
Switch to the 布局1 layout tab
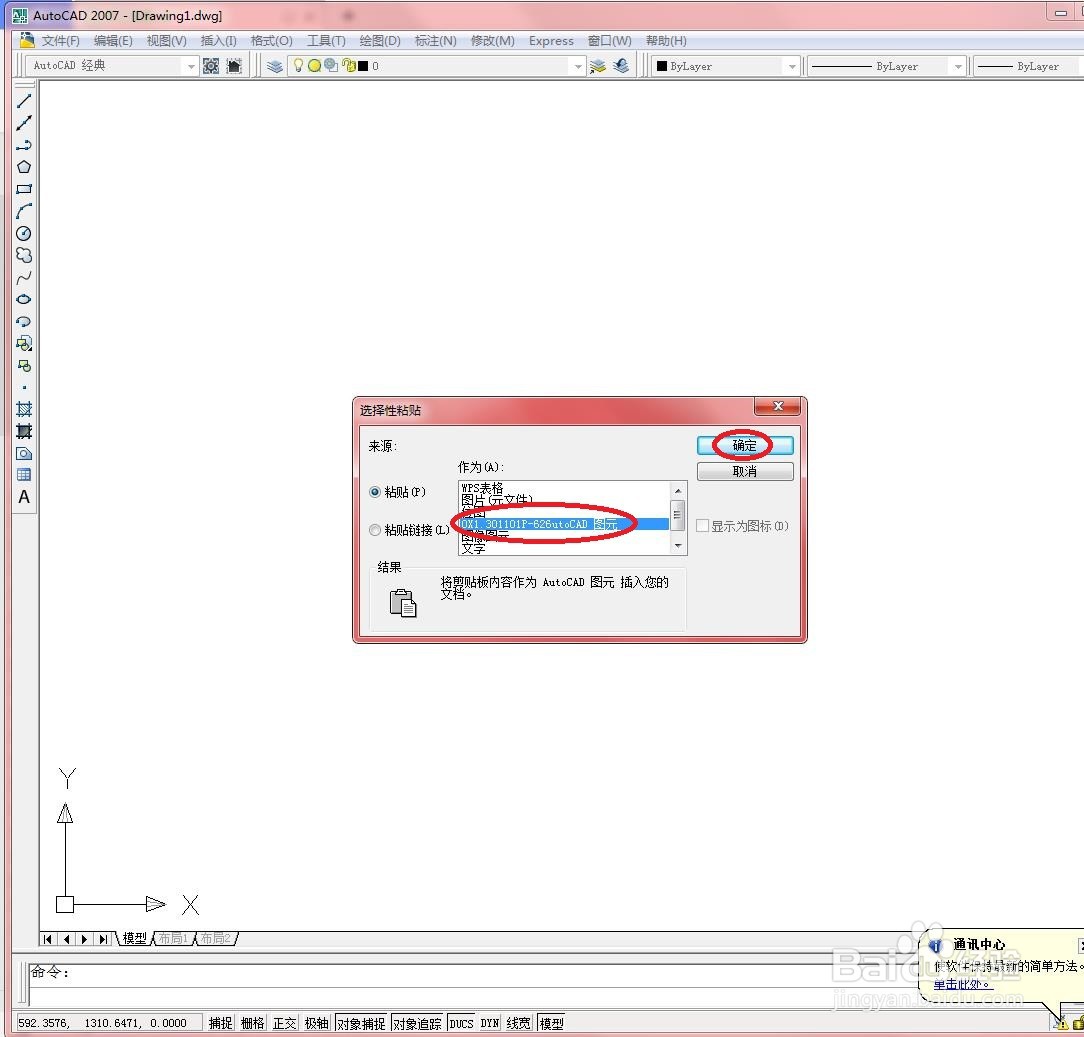173,938
